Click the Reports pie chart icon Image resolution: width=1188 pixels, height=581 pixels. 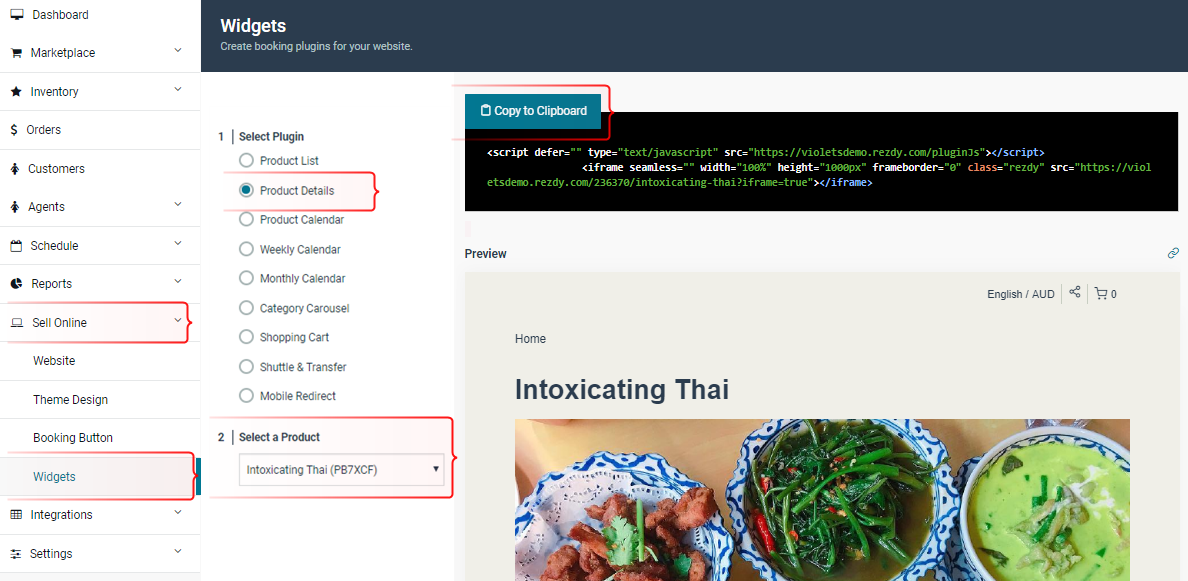17,284
